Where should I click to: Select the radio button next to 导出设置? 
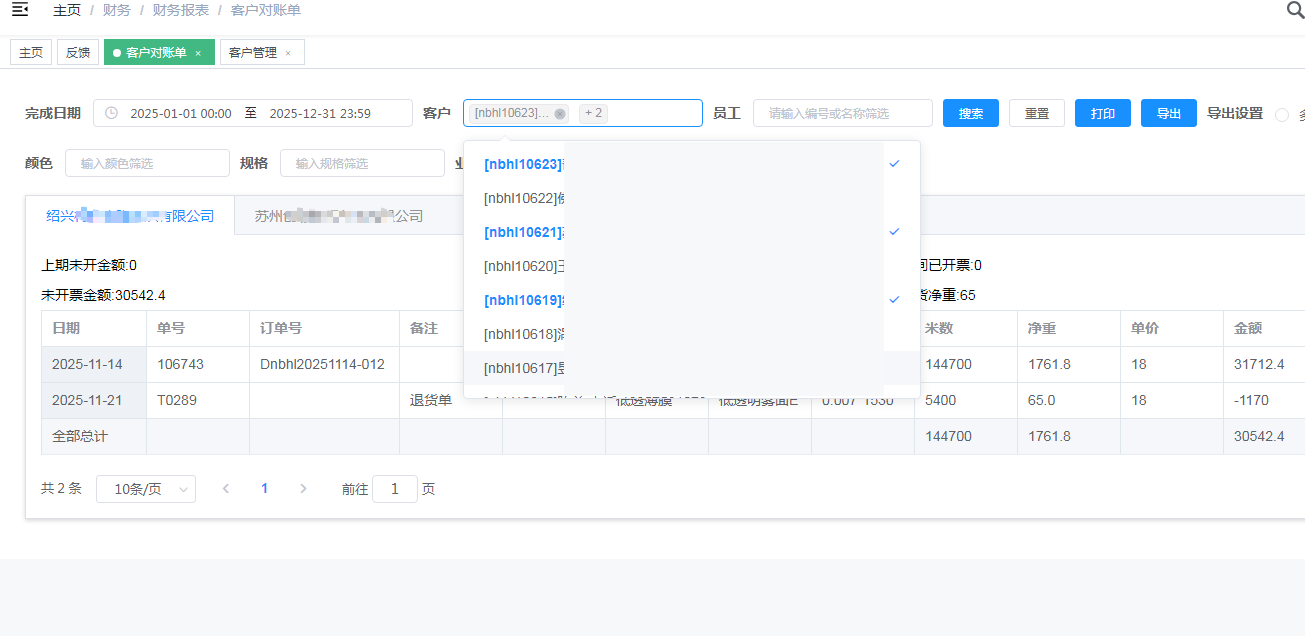(1282, 114)
